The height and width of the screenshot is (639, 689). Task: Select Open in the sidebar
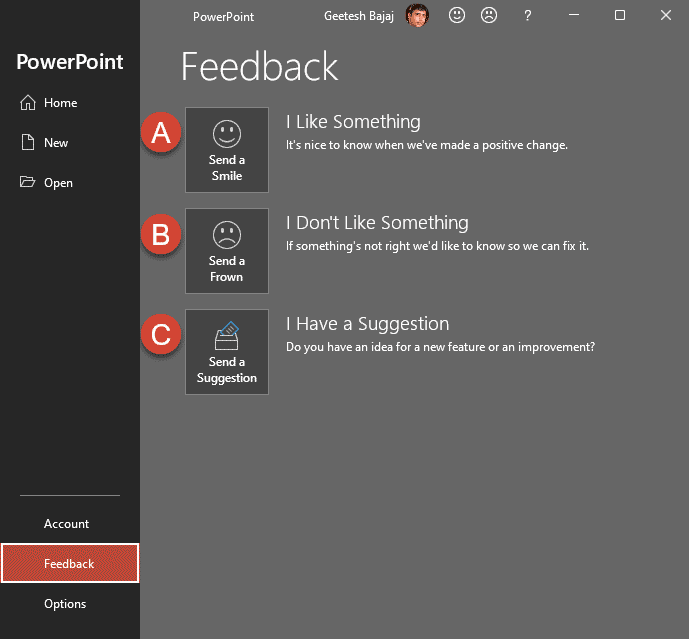click(x=70, y=182)
